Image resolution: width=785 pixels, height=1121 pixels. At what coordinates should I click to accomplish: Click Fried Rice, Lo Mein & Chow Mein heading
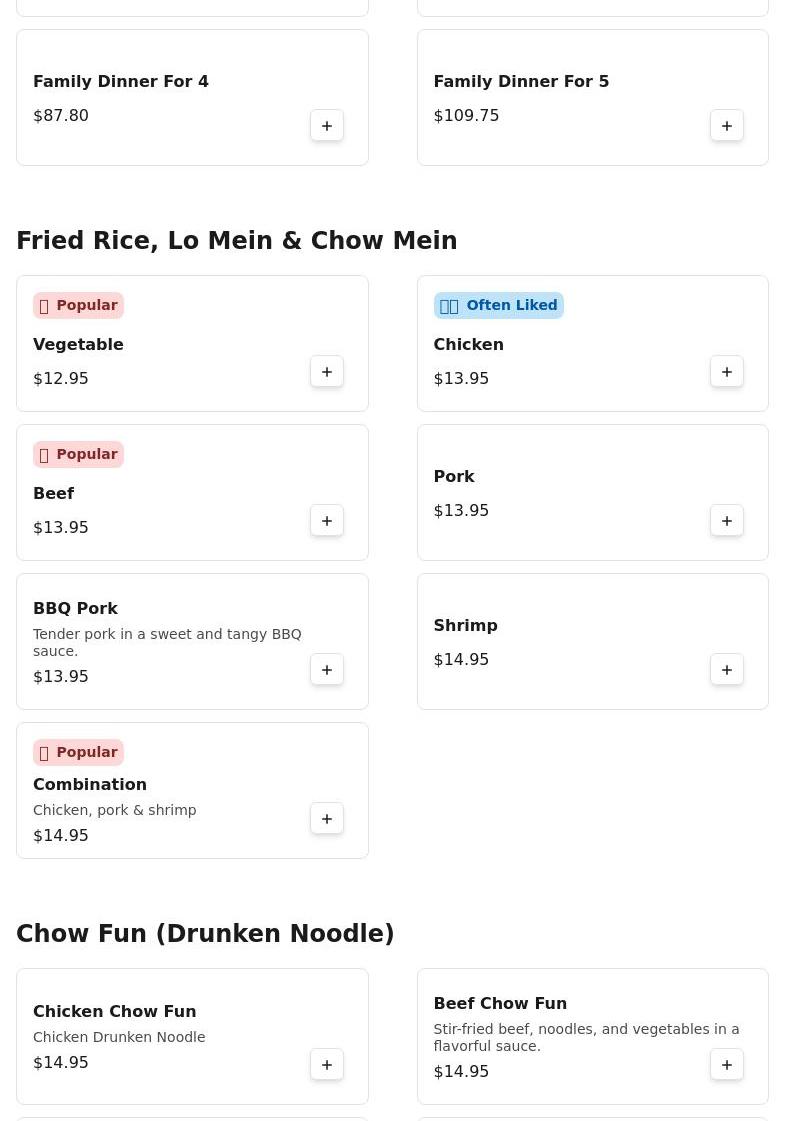(x=237, y=241)
